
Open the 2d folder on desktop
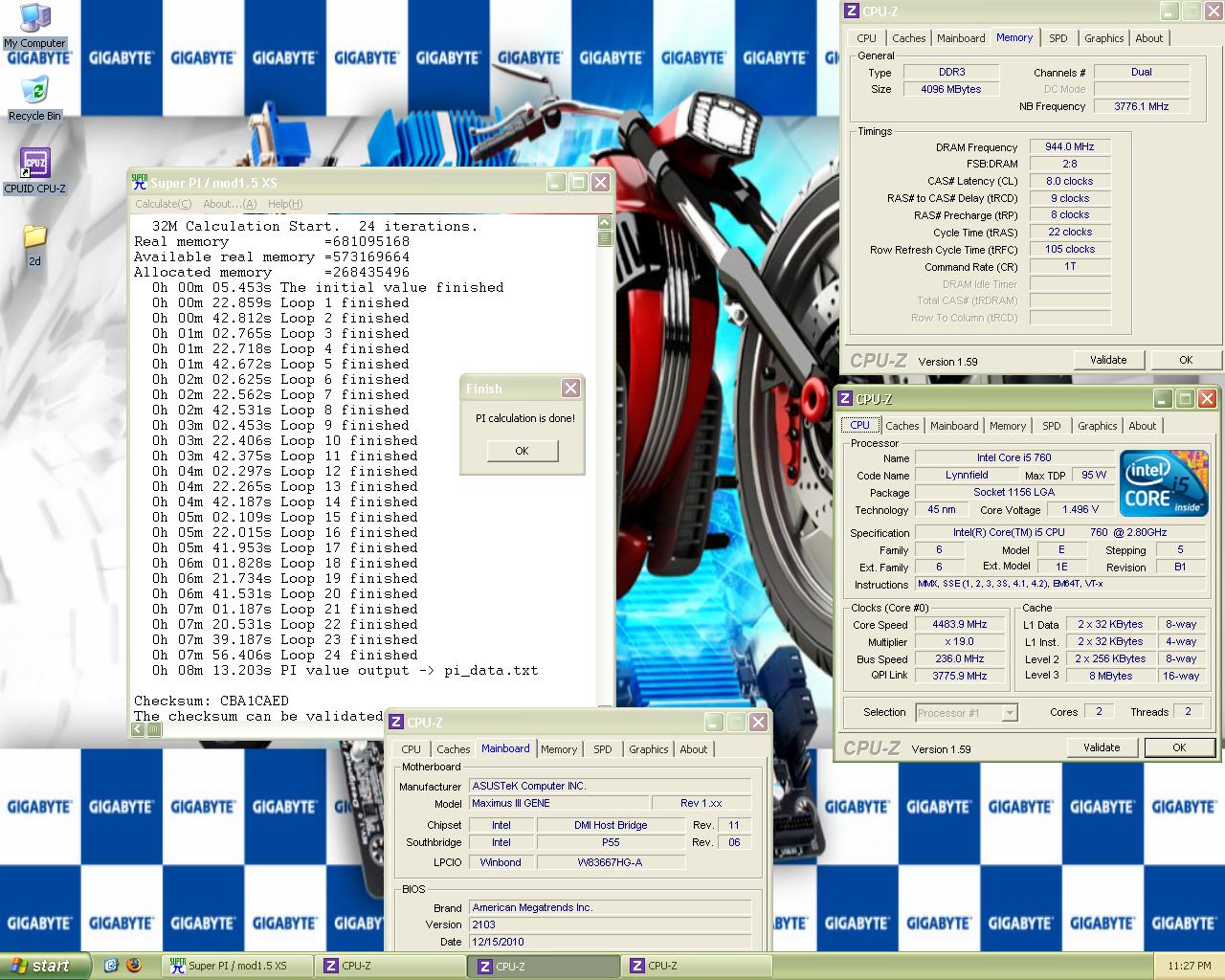tap(34, 244)
